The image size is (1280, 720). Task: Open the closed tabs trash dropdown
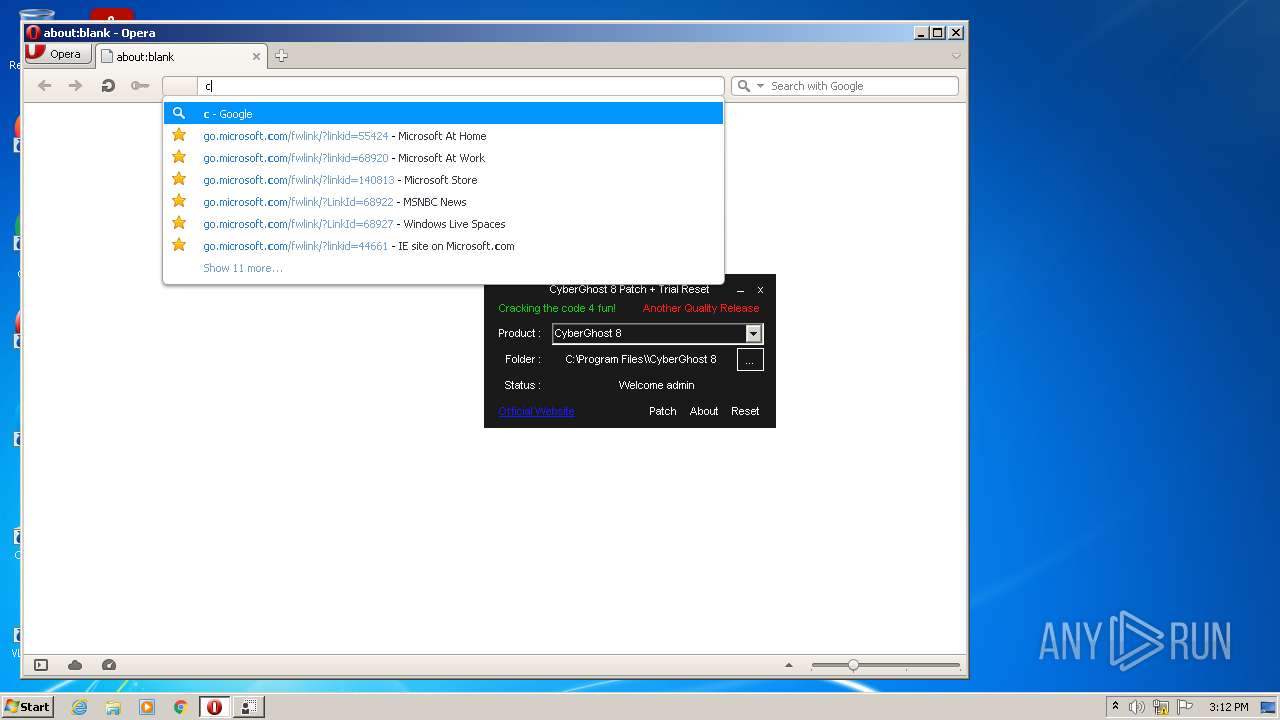point(956,56)
